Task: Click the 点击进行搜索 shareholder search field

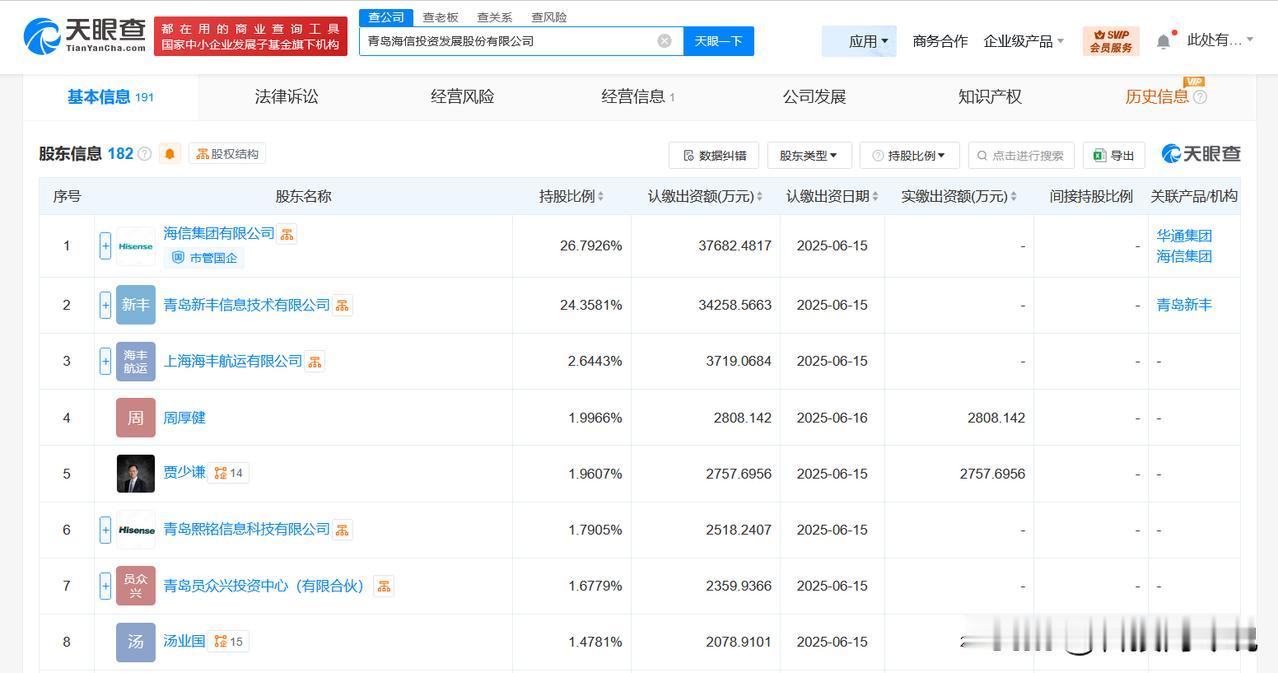Action: point(1021,155)
